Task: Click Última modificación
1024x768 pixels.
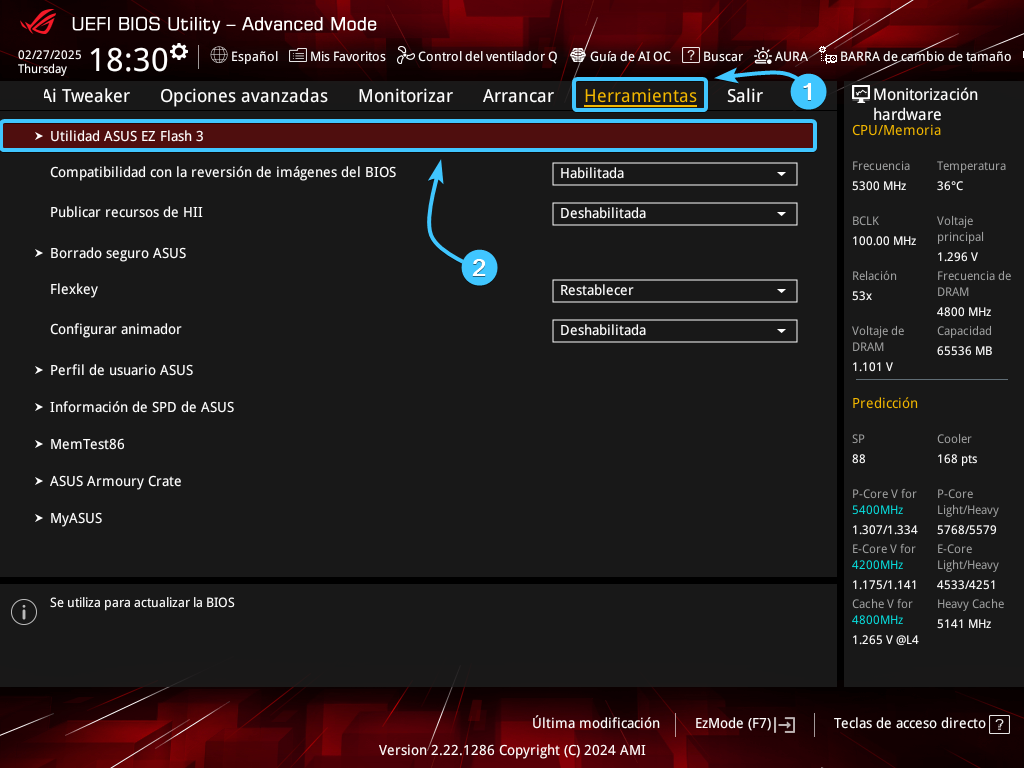Action: tap(596, 724)
